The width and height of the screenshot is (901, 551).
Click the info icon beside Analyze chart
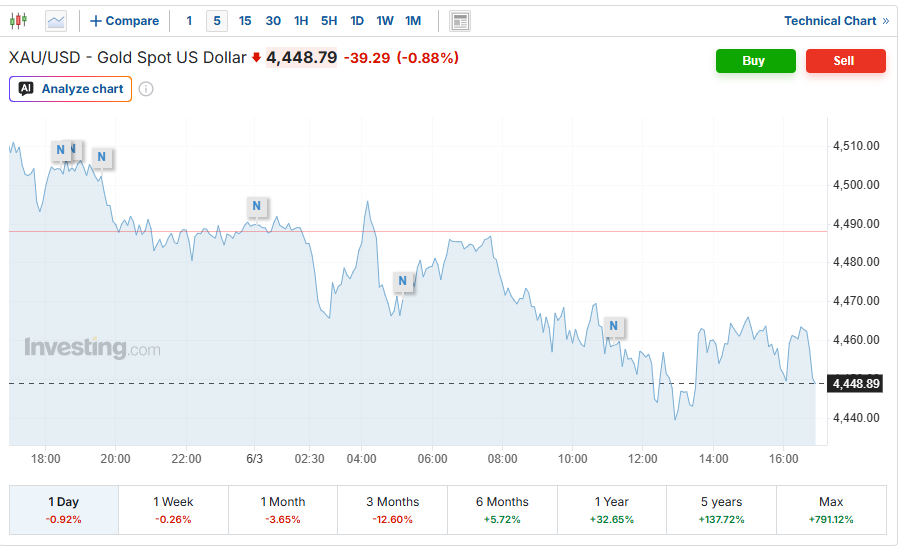point(146,89)
